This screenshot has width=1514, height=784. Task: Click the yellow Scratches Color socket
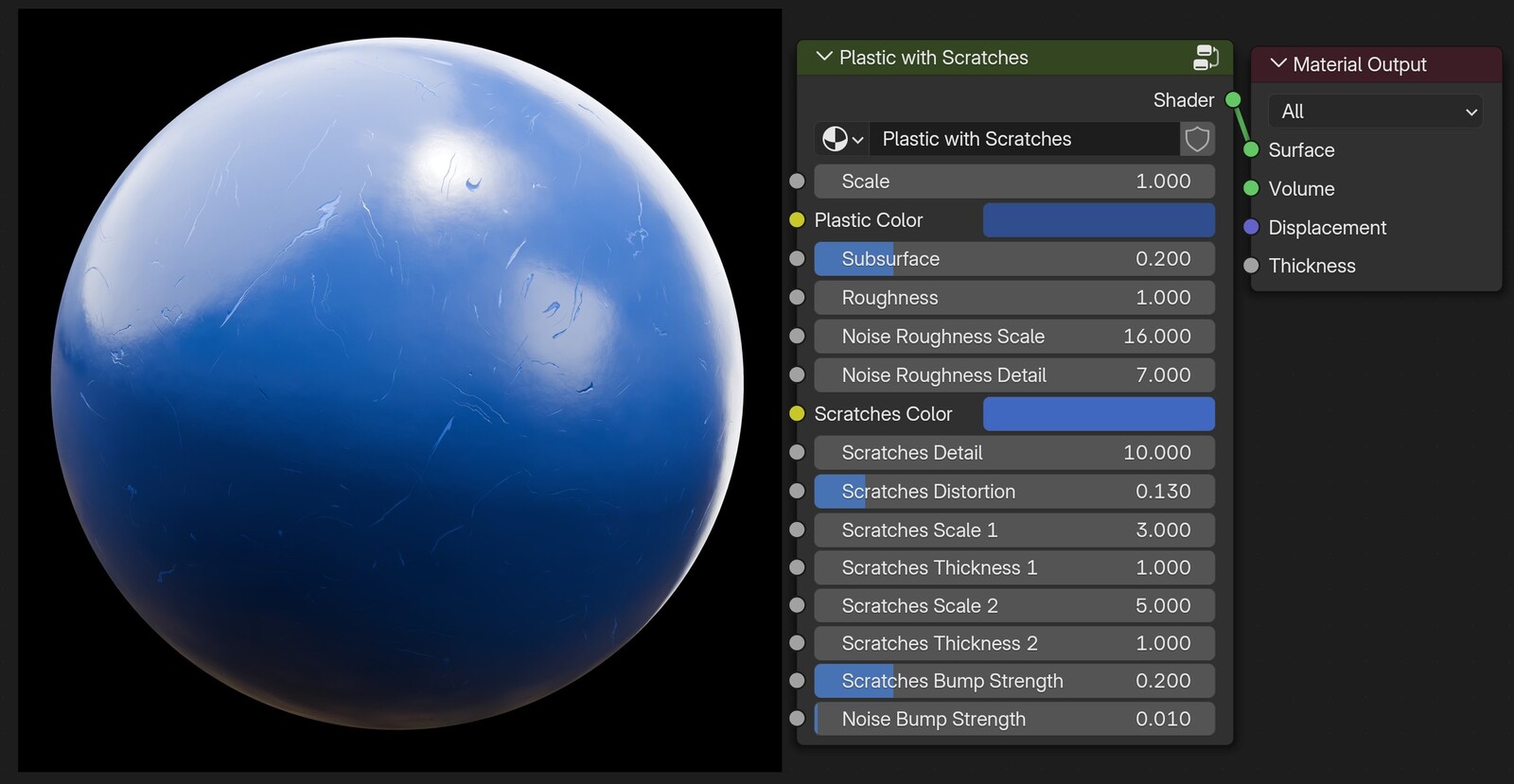click(797, 413)
